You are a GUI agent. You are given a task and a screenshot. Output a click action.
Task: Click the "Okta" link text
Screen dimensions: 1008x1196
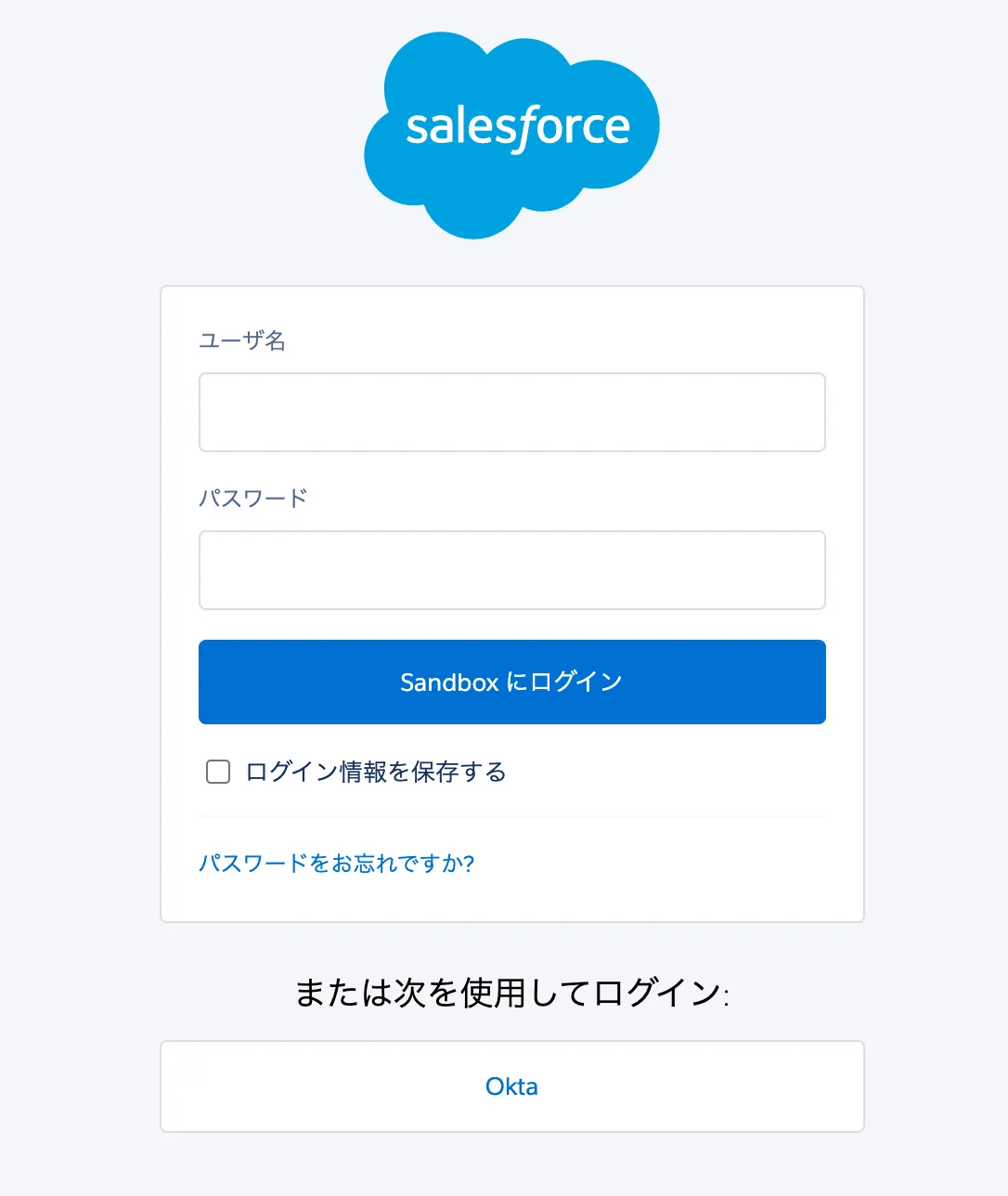point(511,1086)
